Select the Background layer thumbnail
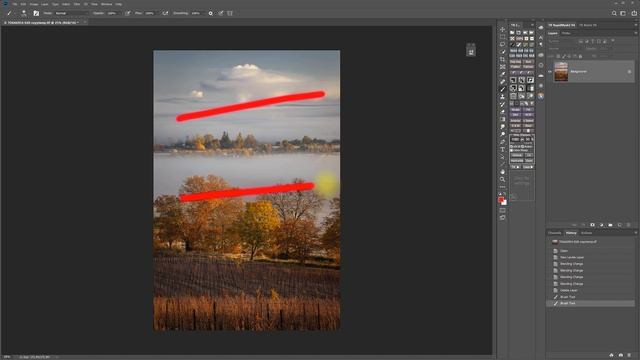The image size is (640, 360). [561, 71]
